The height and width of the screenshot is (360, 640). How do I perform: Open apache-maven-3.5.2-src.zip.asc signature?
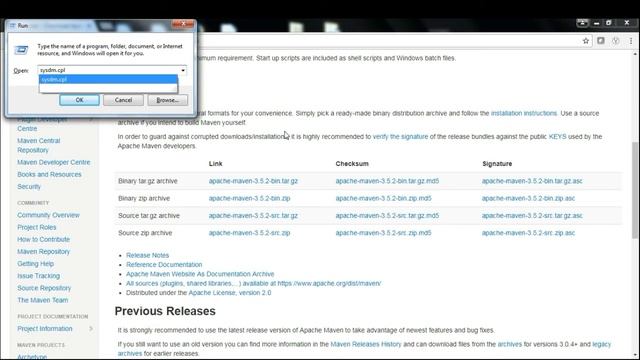pos(528,233)
